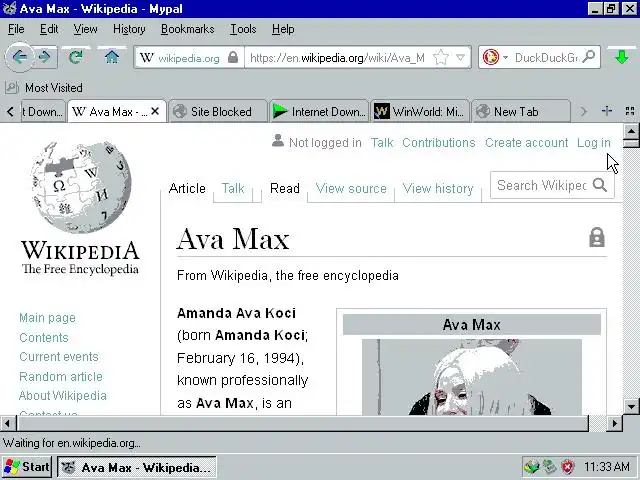The height and width of the screenshot is (480, 640).
Task: Open the History menu
Action: [129, 29]
